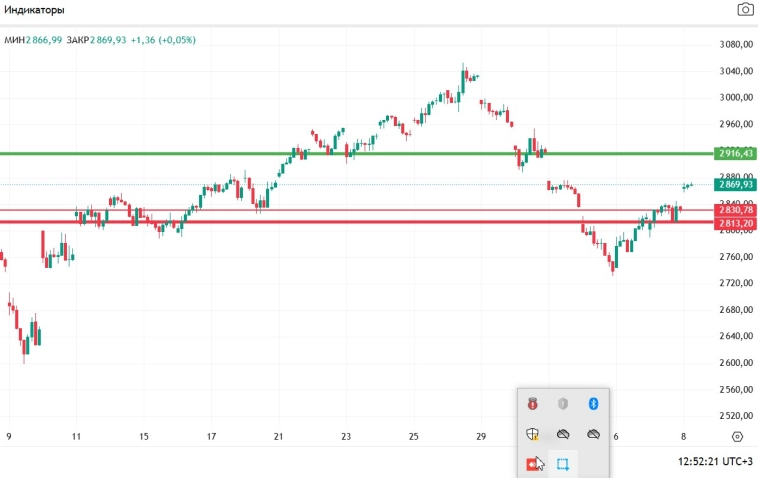Open the Индикаторы panel
The width and height of the screenshot is (758, 478).
pyautogui.click(x=35, y=10)
